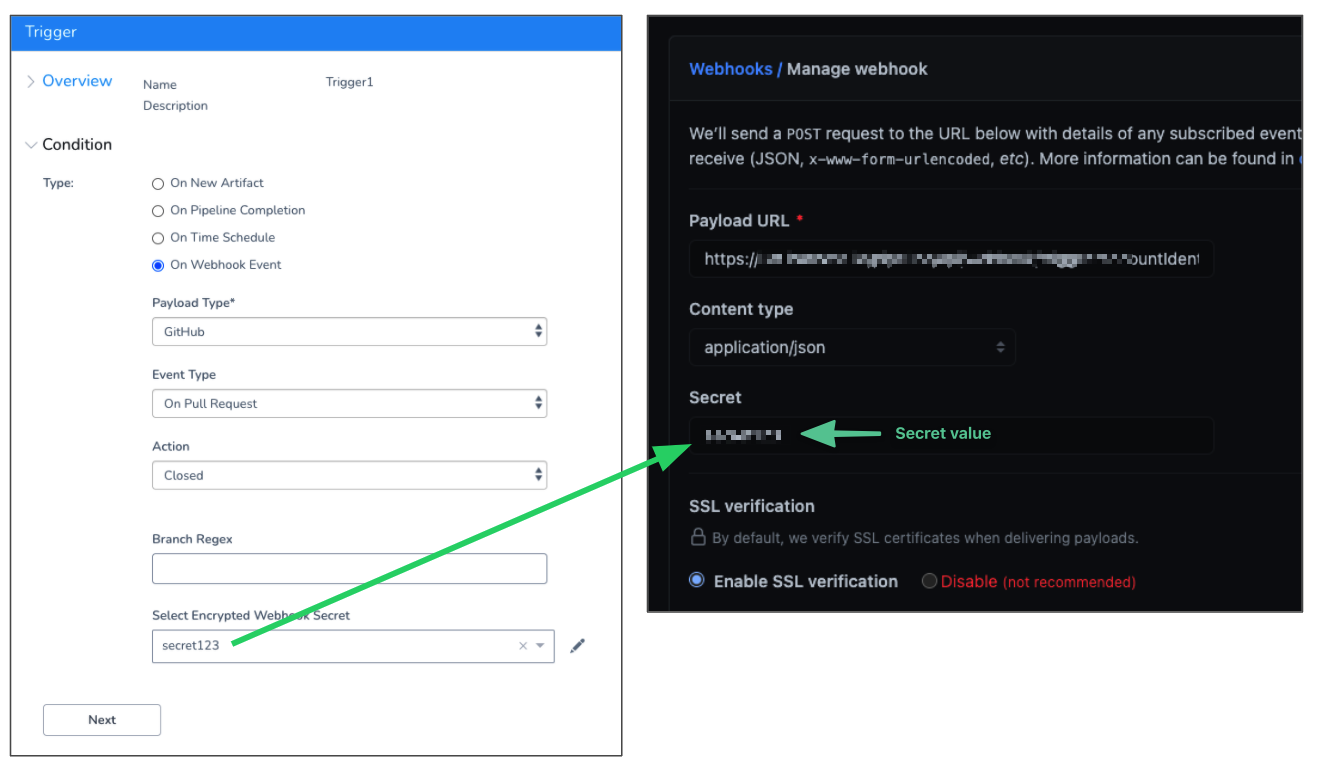Choose Enable SSL verification option
The height and width of the screenshot is (769, 1321).
click(698, 581)
